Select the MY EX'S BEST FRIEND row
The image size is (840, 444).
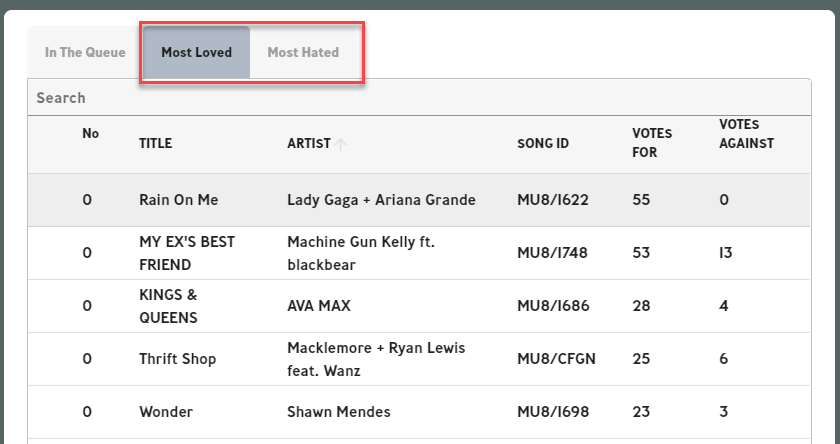click(179, 253)
